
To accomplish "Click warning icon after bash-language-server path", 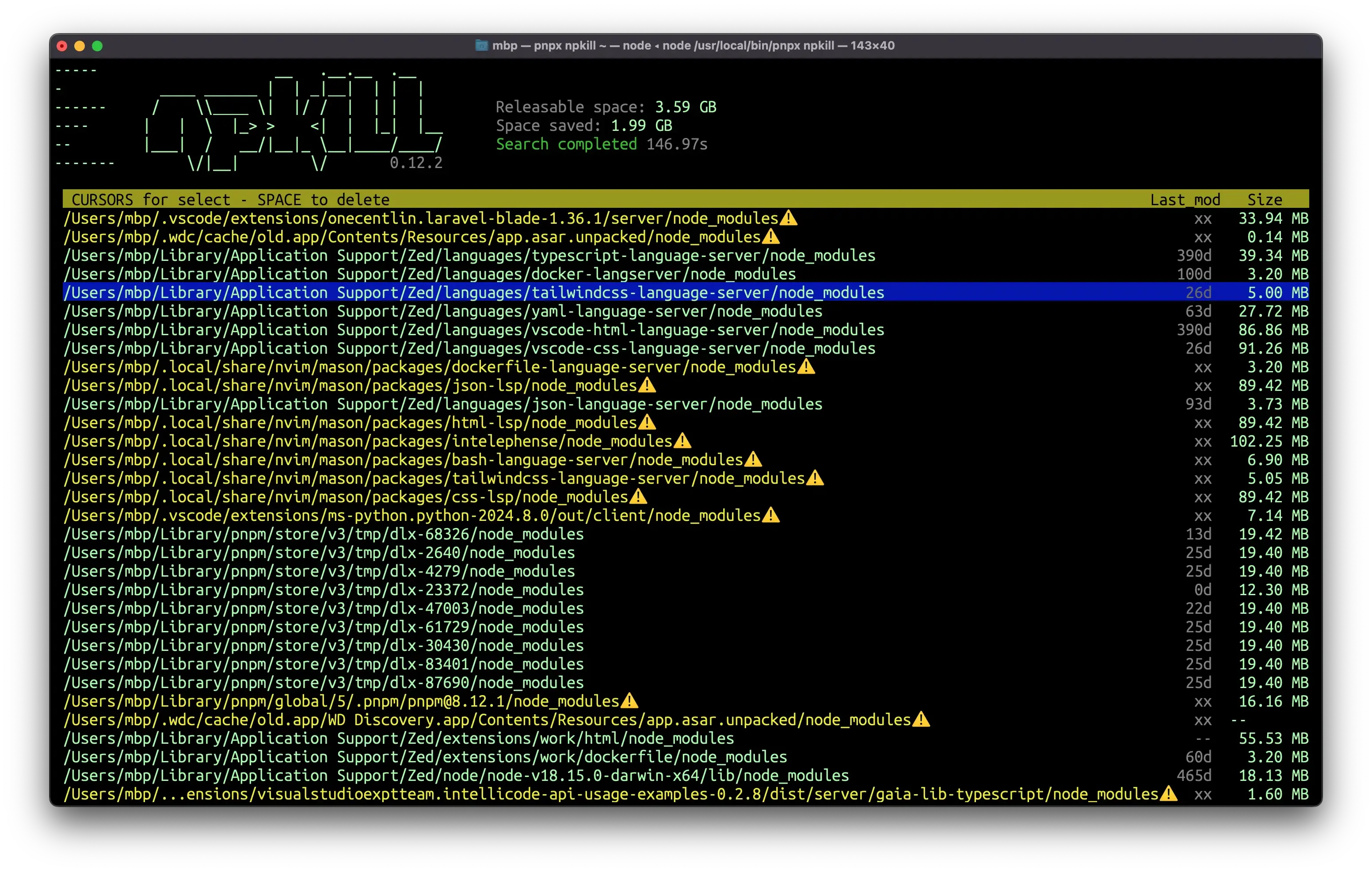I will (753, 460).
